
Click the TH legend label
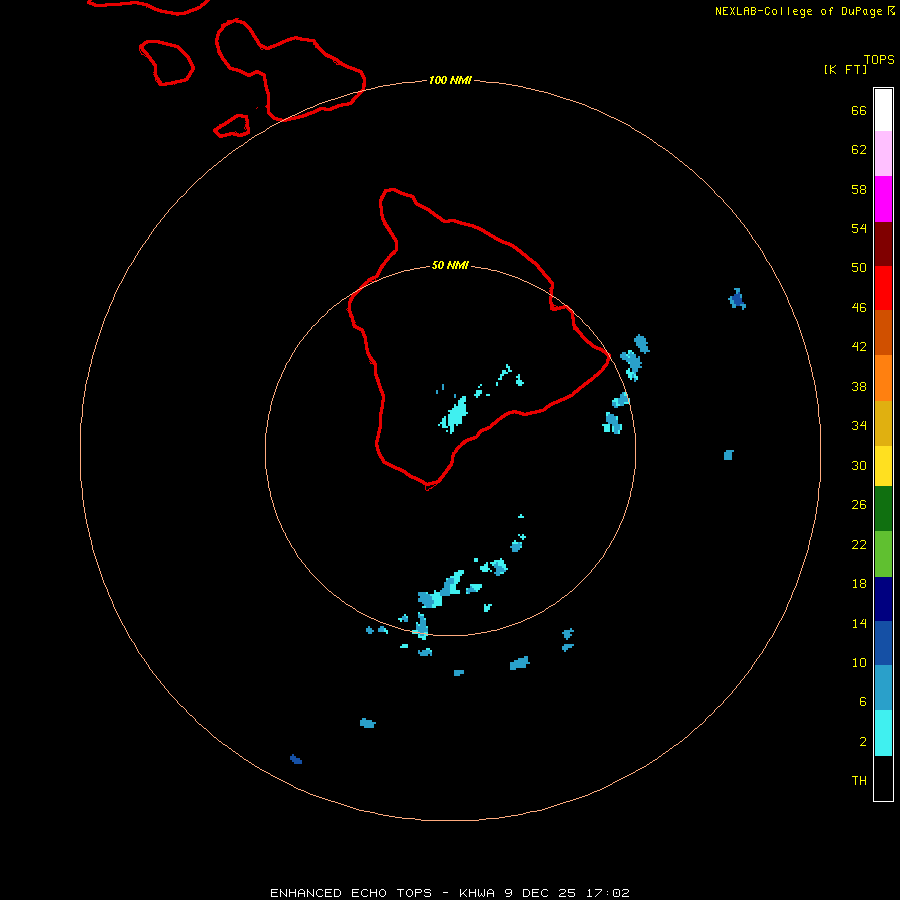859,780
